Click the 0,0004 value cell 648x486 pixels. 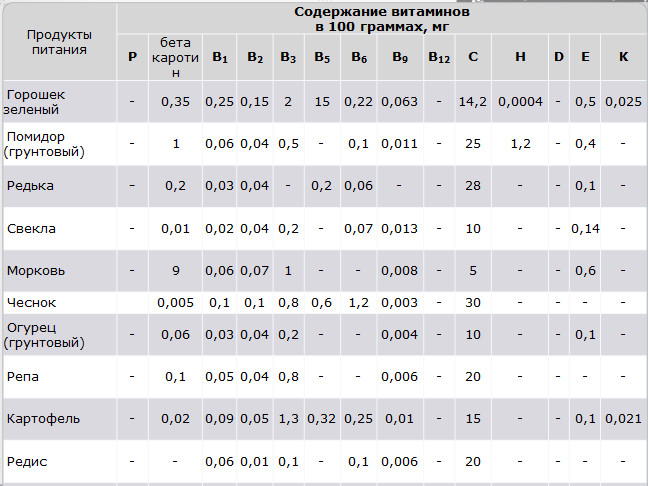click(x=520, y=101)
